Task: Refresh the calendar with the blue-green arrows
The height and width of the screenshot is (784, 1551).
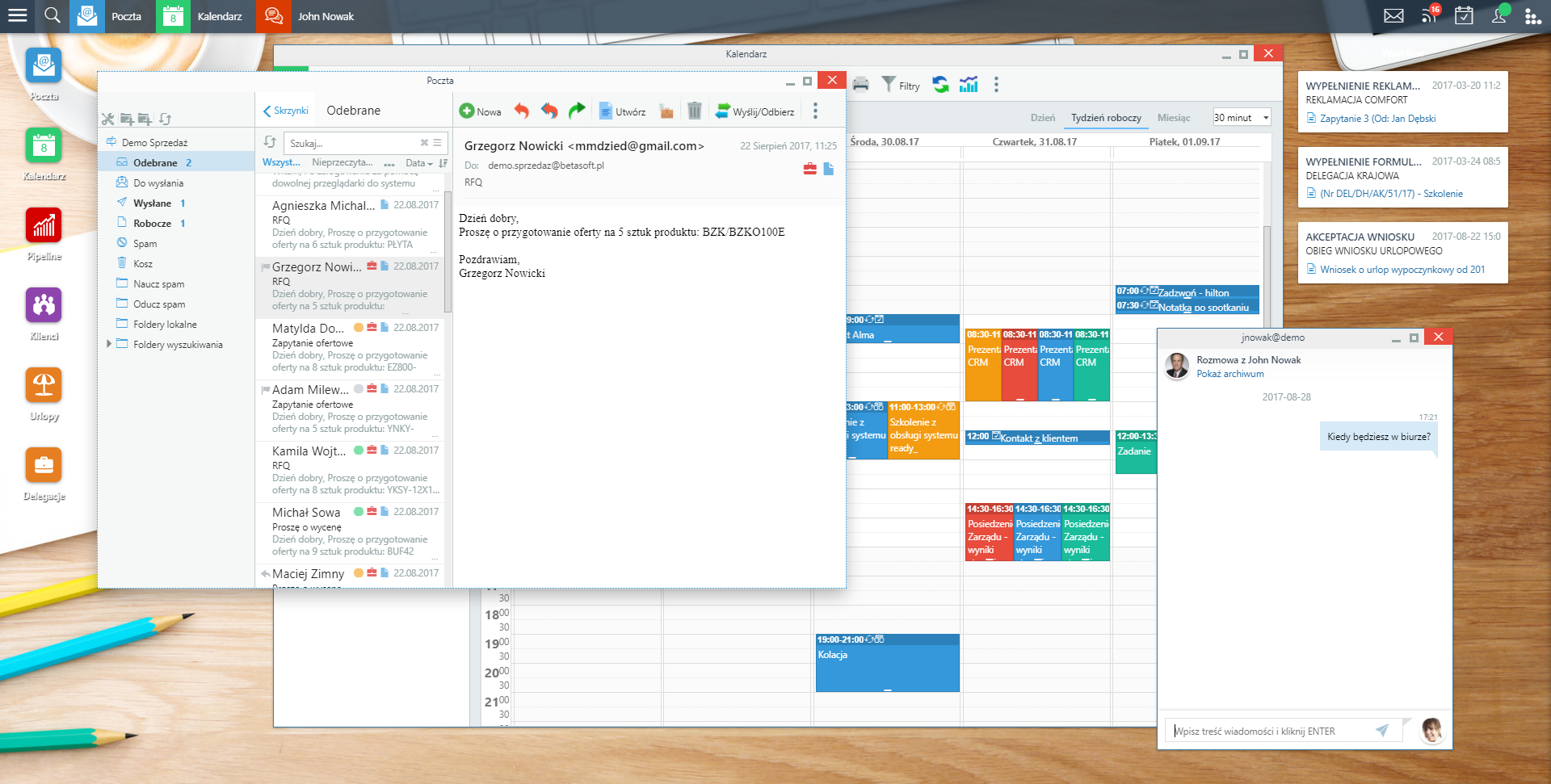Action: (941, 84)
